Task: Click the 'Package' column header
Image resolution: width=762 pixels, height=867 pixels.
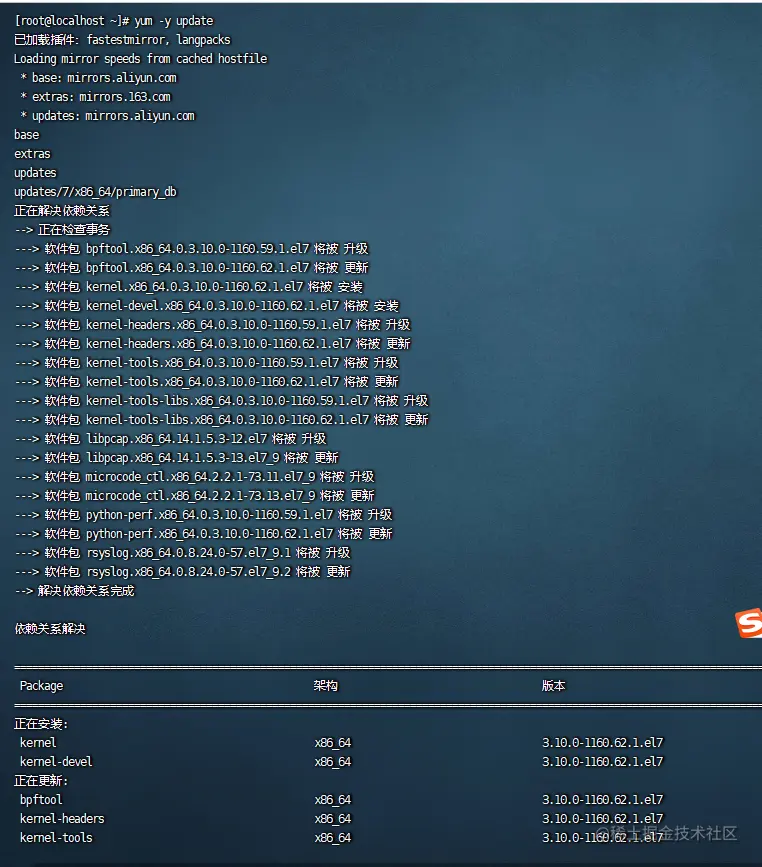Action: (41, 686)
